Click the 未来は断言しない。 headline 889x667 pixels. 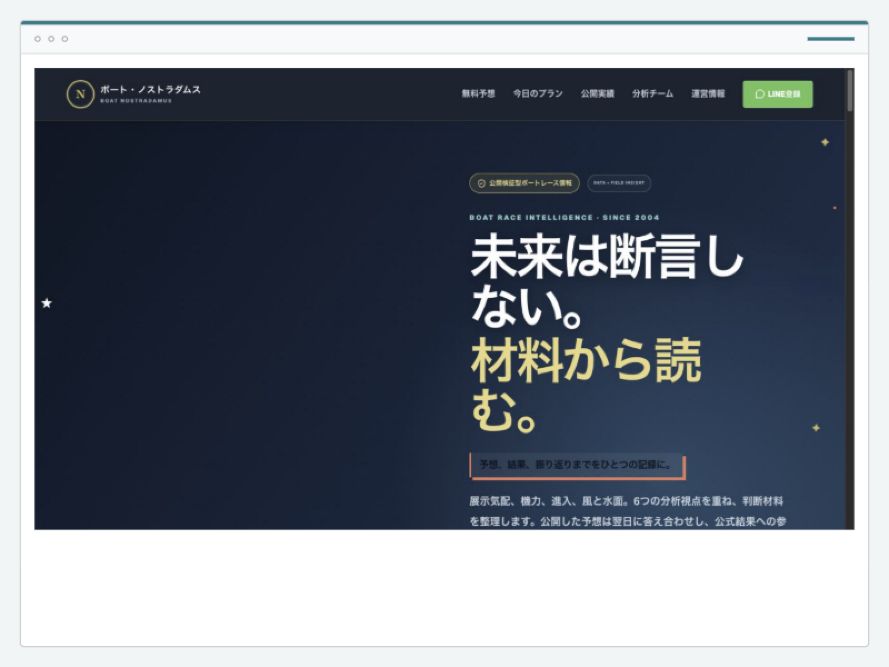point(607,281)
